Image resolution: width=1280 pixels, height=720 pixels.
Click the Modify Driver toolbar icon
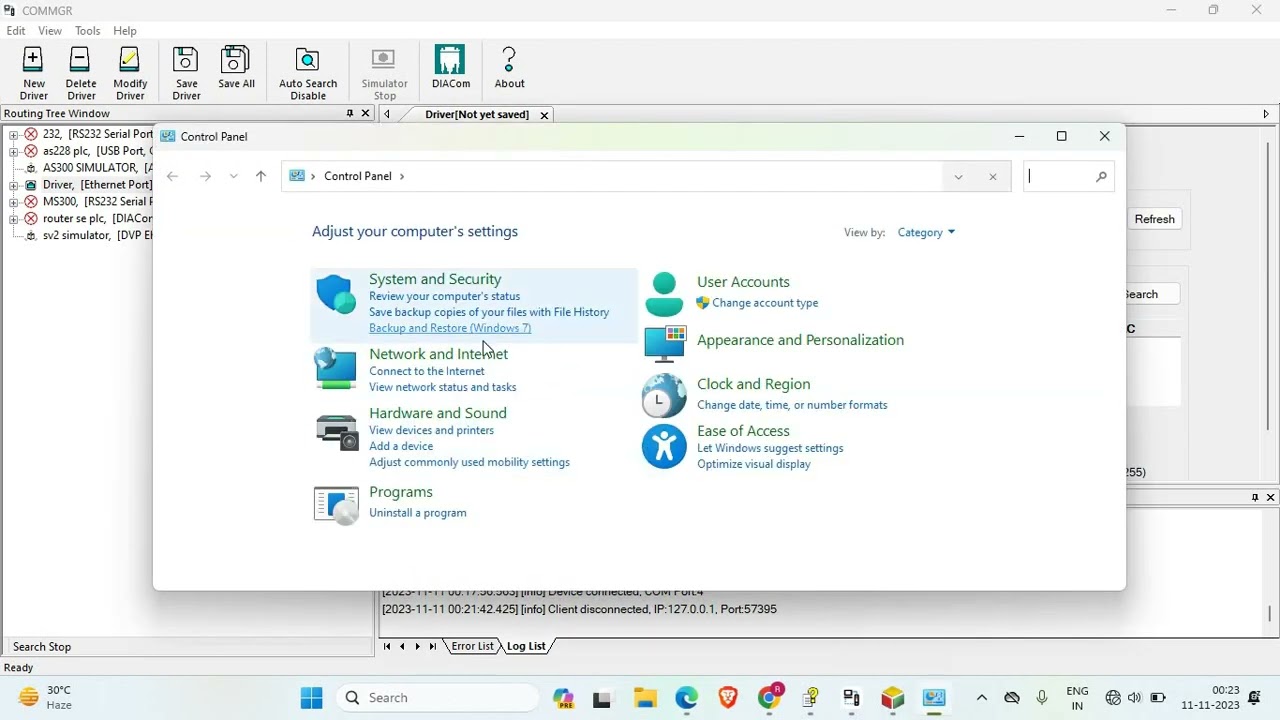point(130,72)
